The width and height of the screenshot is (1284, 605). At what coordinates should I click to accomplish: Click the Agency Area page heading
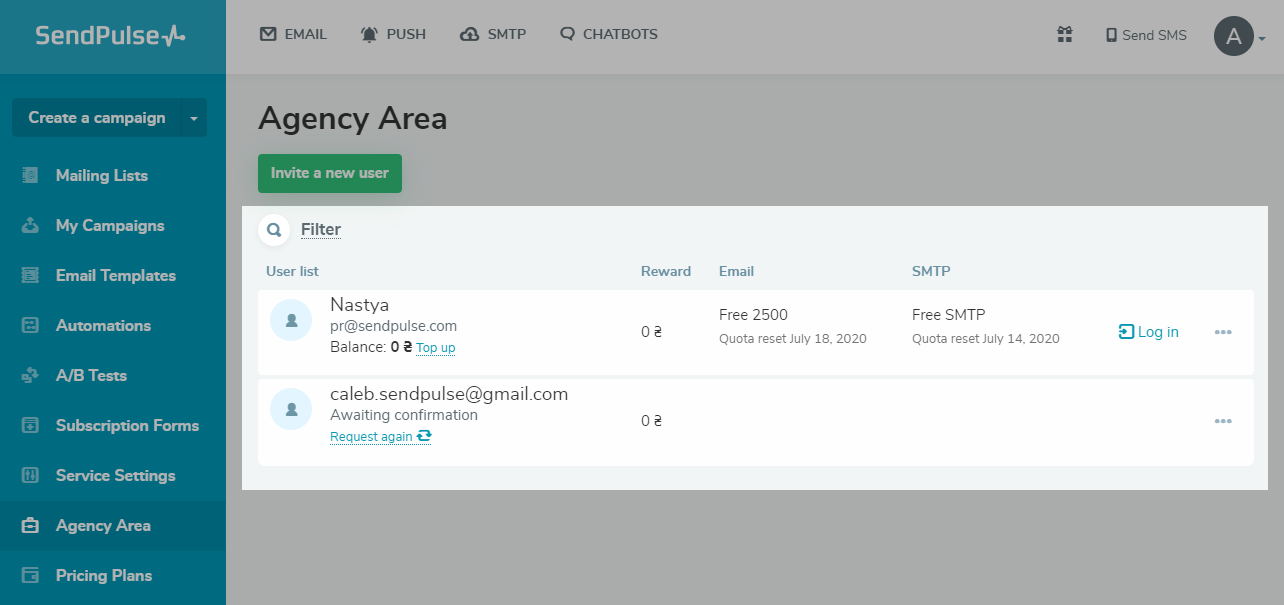click(353, 119)
